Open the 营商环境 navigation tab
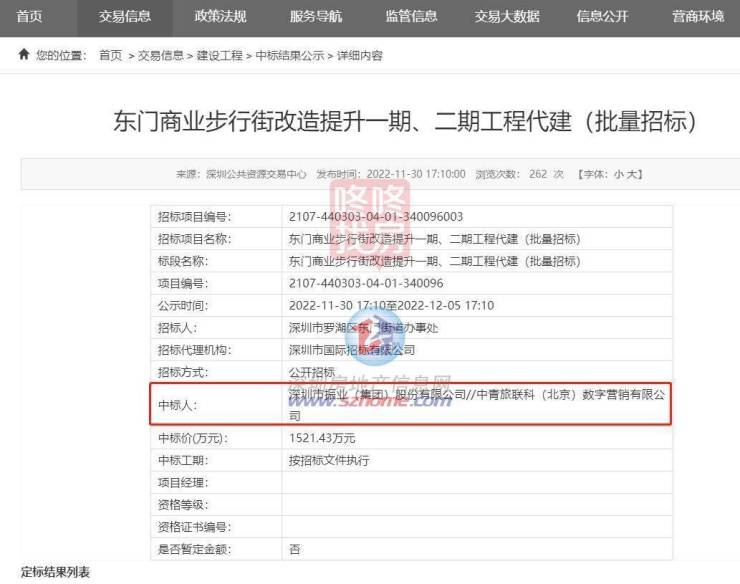The width and height of the screenshot is (740, 584). (698, 17)
